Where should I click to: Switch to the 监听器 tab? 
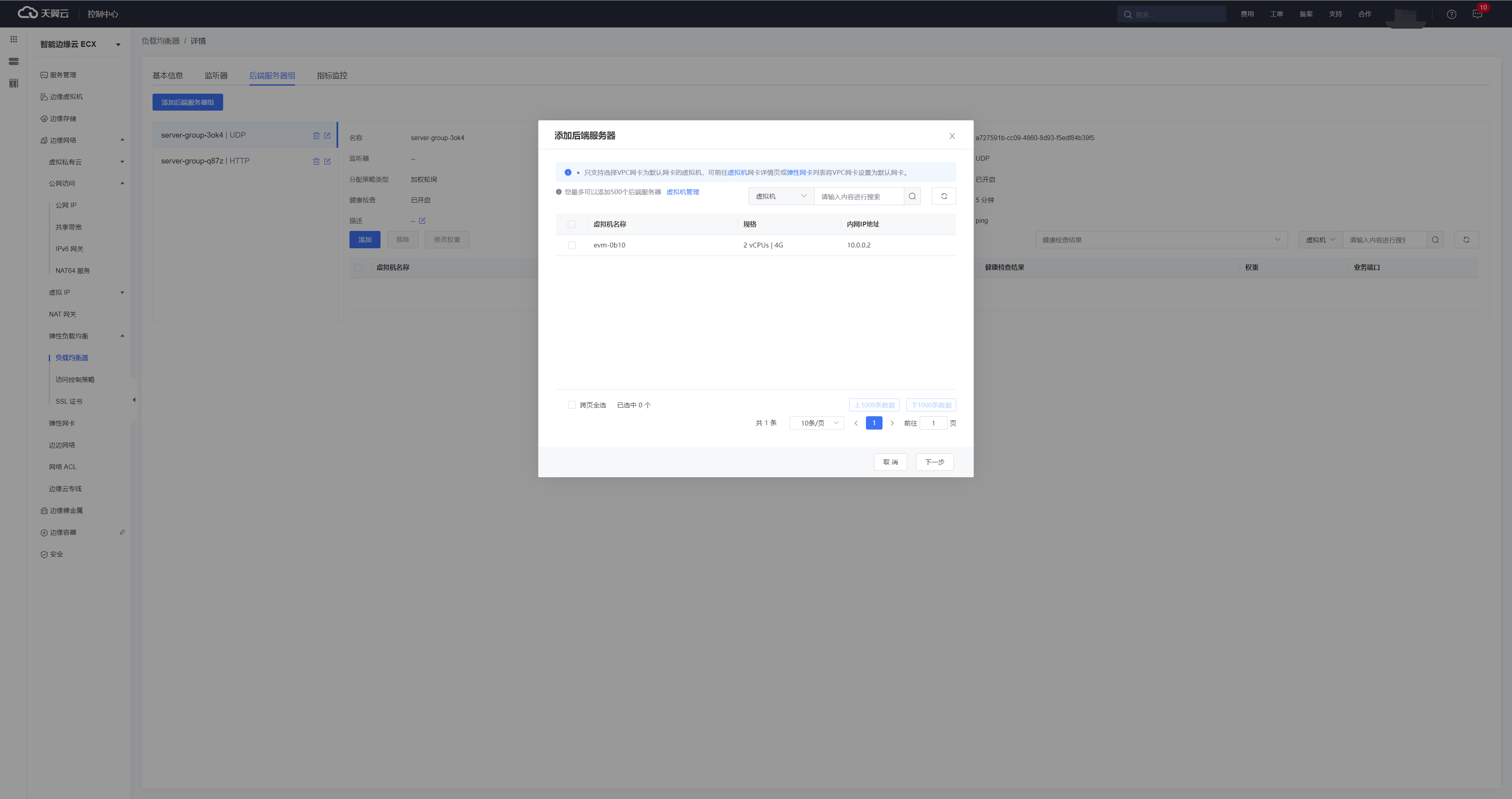pyautogui.click(x=216, y=76)
